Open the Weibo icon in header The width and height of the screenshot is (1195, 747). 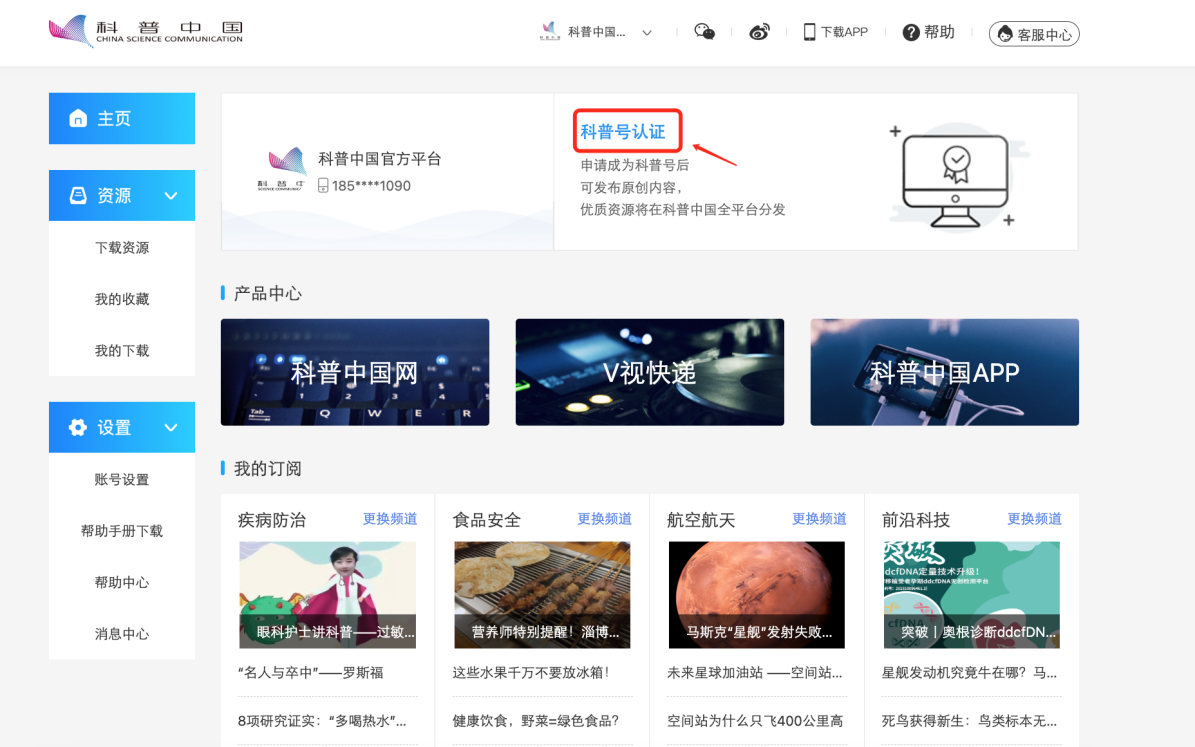[759, 32]
